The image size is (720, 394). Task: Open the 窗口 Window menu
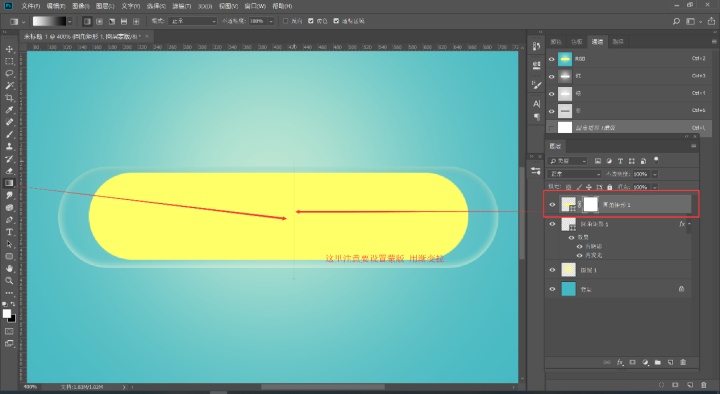tap(255, 6)
